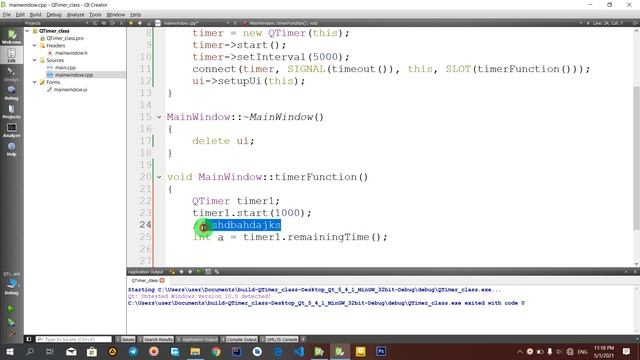Open Analyze mode in the sidebar
This screenshot has width=640, height=360.
11,130
